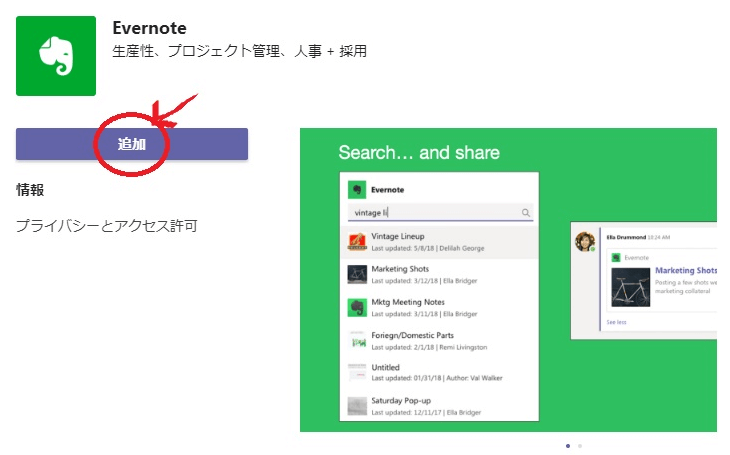This screenshot has height=455, width=730.
Task: Click the small Evernote icon in the chat card
Action: pos(614,257)
